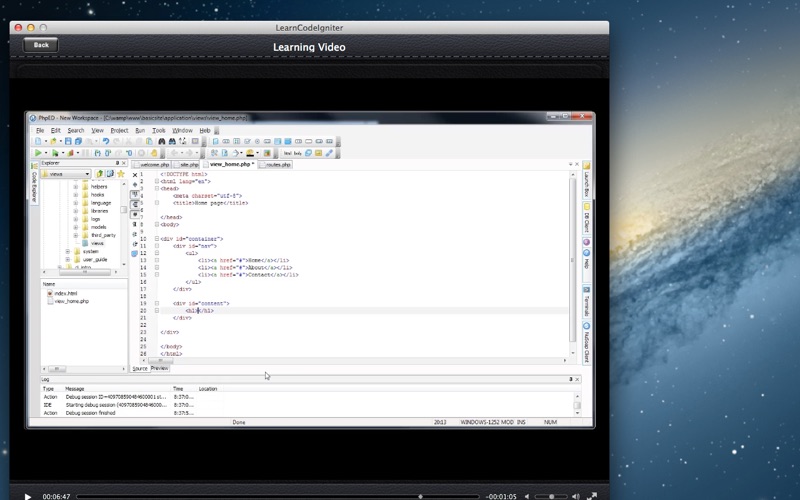Open the Search menu in PhpED
Screen dimensions: 800x500
76,131
